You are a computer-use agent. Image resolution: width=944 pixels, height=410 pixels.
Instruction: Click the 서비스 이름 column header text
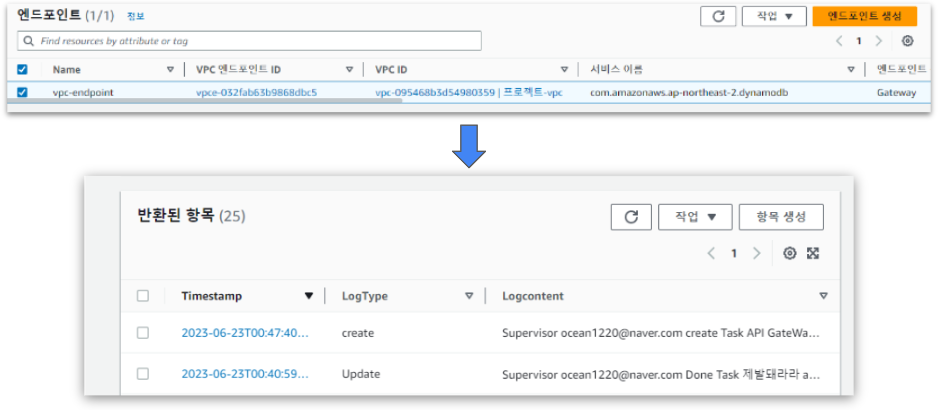pyautogui.click(x=616, y=70)
